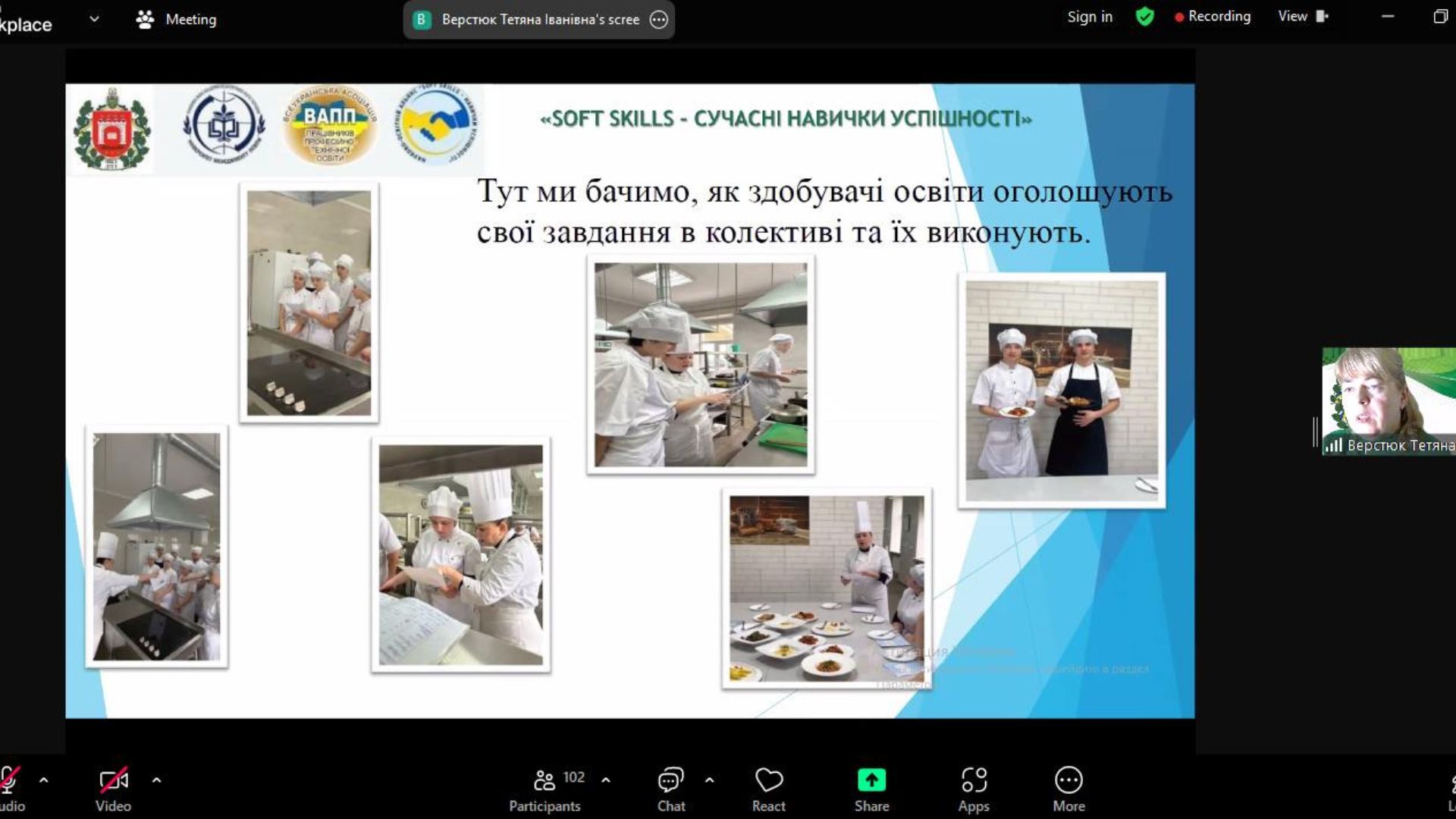Click Верстюк Тетяна's video thumbnail
Image resolution: width=1456 pixels, height=819 pixels.
click(1388, 400)
